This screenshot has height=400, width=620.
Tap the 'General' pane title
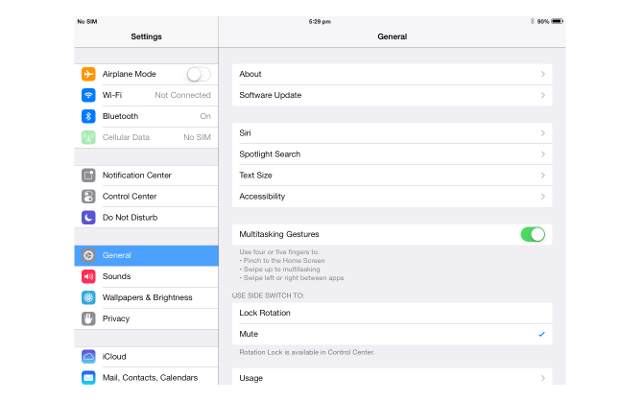coord(392,36)
